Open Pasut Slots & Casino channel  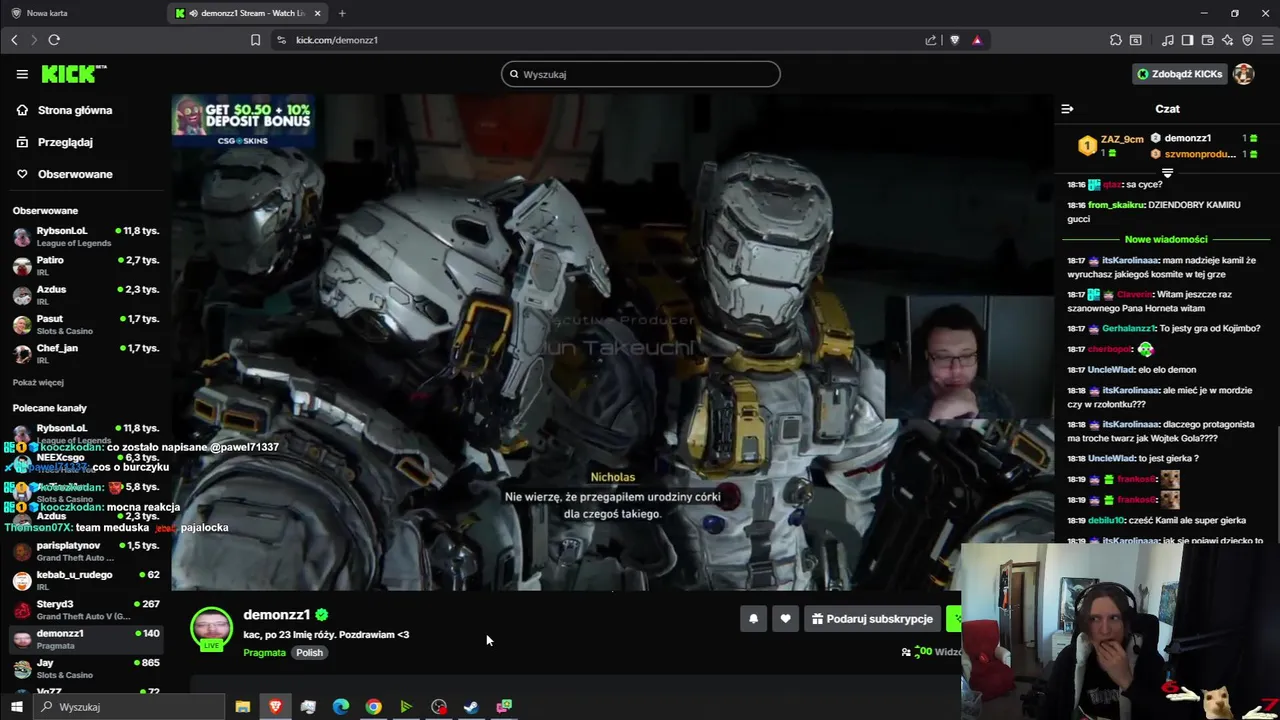pos(84,324)
